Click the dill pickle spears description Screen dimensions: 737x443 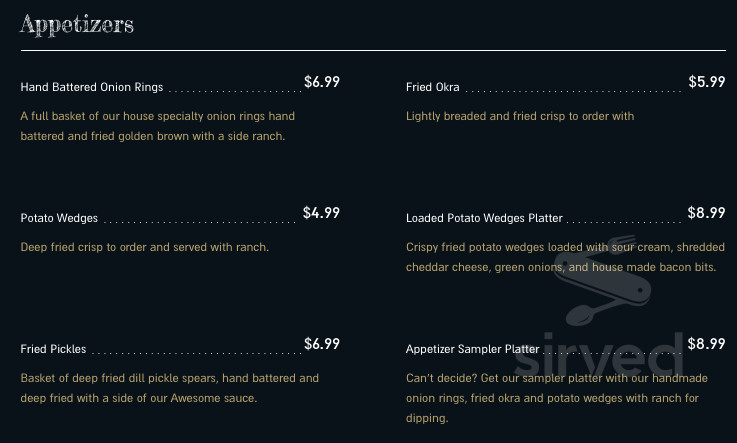[x=169, y=388]
